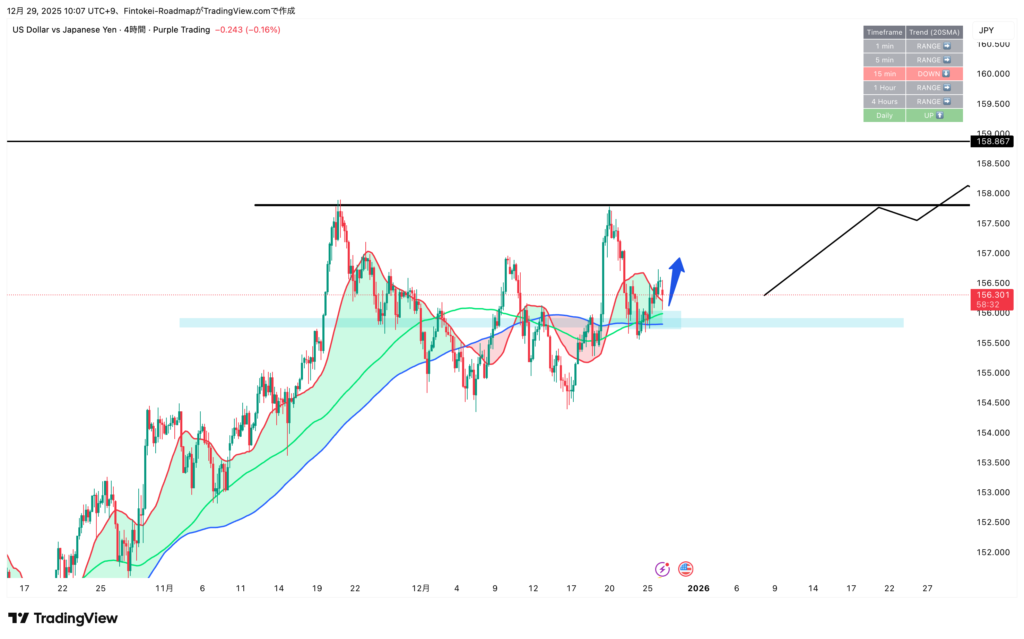
Task: Click the 2026 label on time axis
Action: [698, 588]
